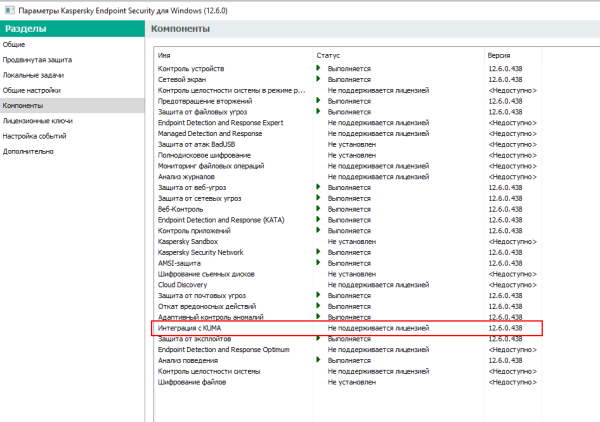This screenshot has width=600, height=422.
Task: Open the Настройка событий section
Action: (x=72, y=136)
